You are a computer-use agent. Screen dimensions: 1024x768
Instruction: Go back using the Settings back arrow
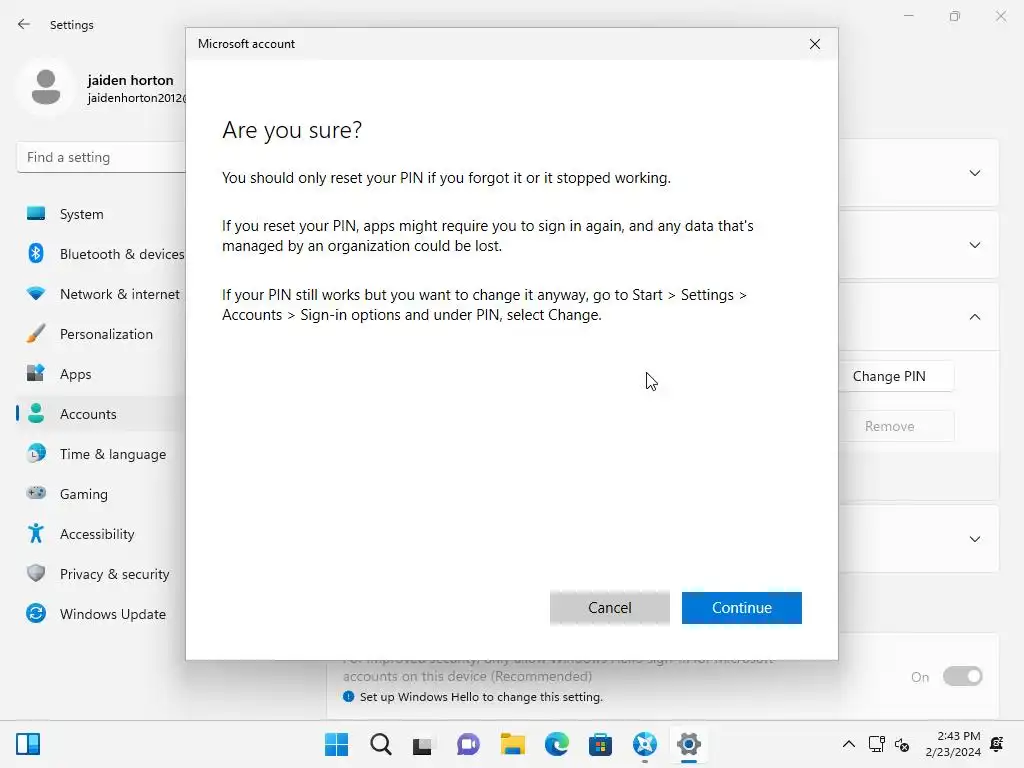click(x=24, y=24)
